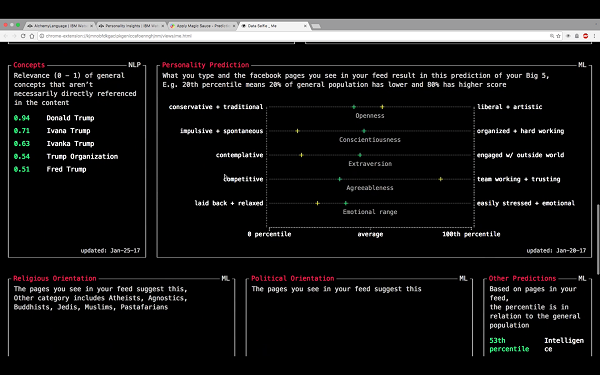
Task: Click the page vertical scrollbar thumb
Action: (598, 239)
